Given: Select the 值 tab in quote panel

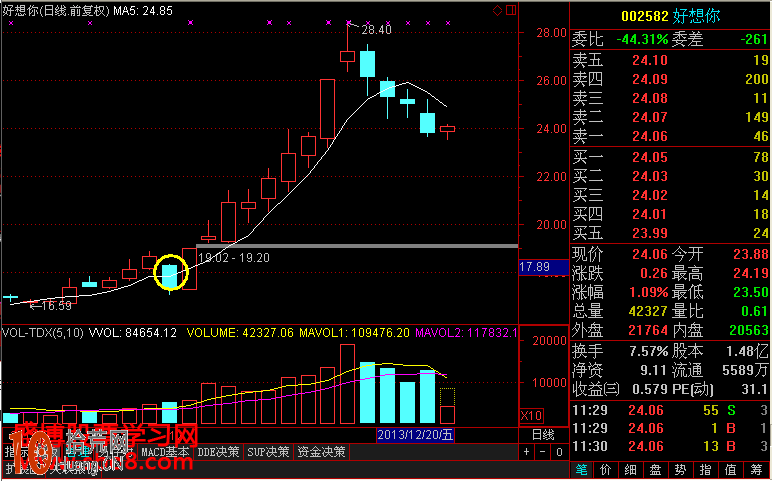Looking at the screenshot, I should pyautogui.click(x=731, y=470).
